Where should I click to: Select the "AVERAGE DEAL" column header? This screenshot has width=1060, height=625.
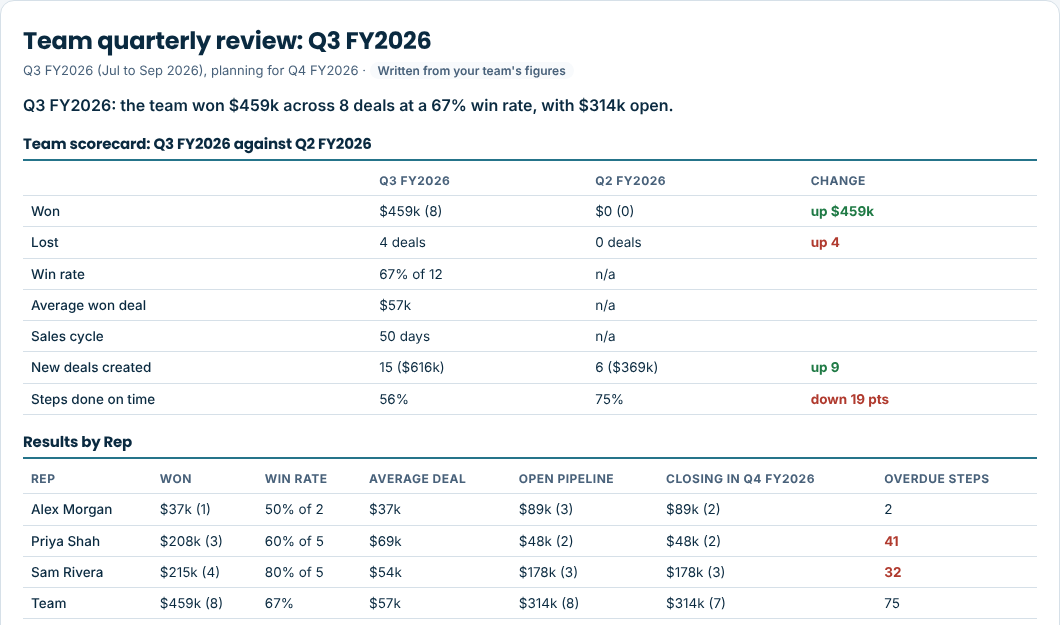tap(417, 479)
